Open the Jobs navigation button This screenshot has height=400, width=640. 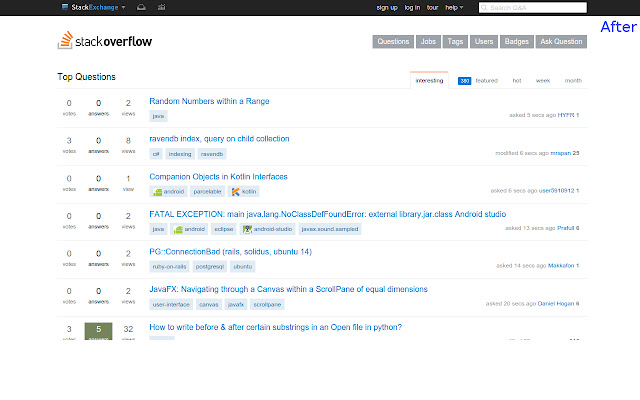(428, 42)
